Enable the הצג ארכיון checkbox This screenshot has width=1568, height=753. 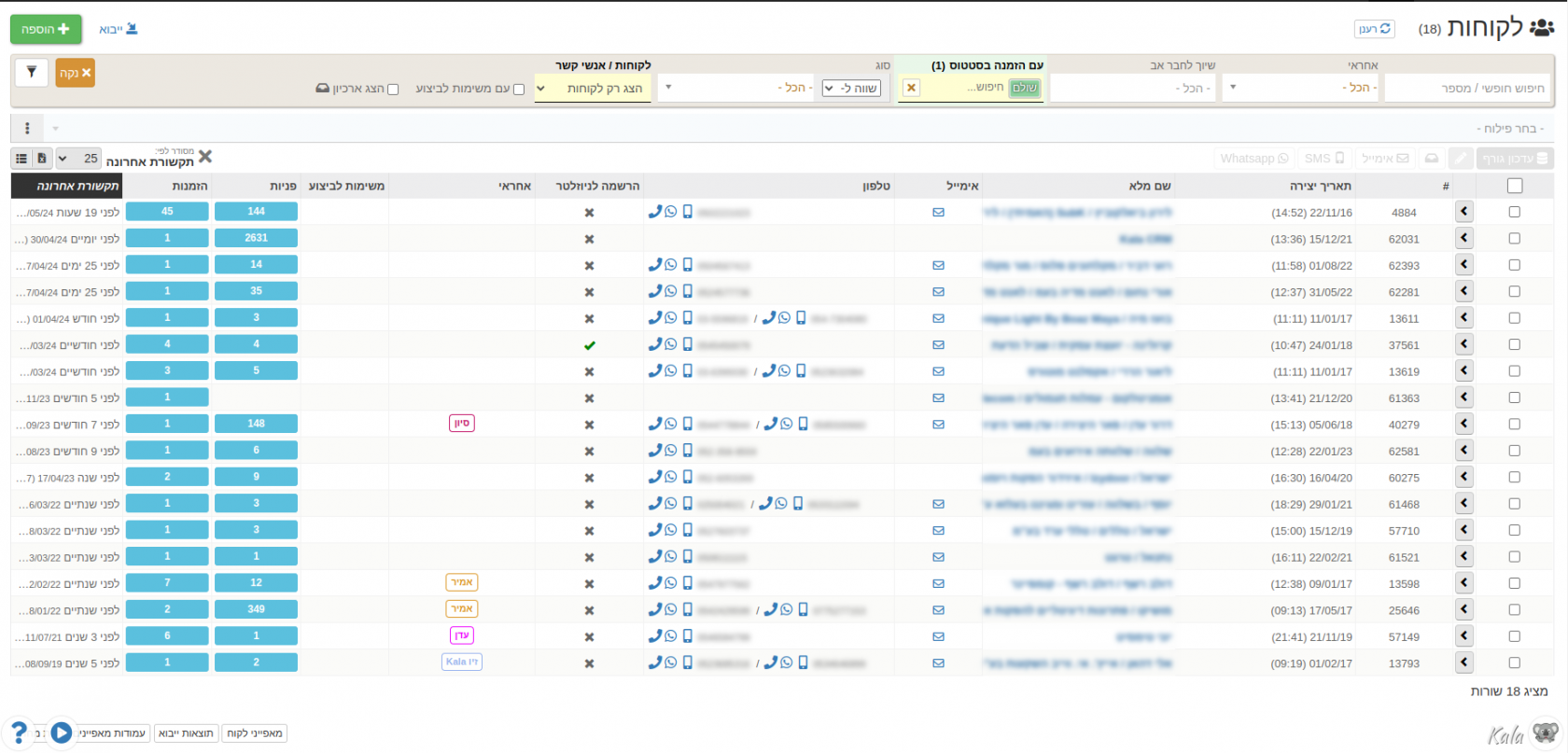[393, 90]
